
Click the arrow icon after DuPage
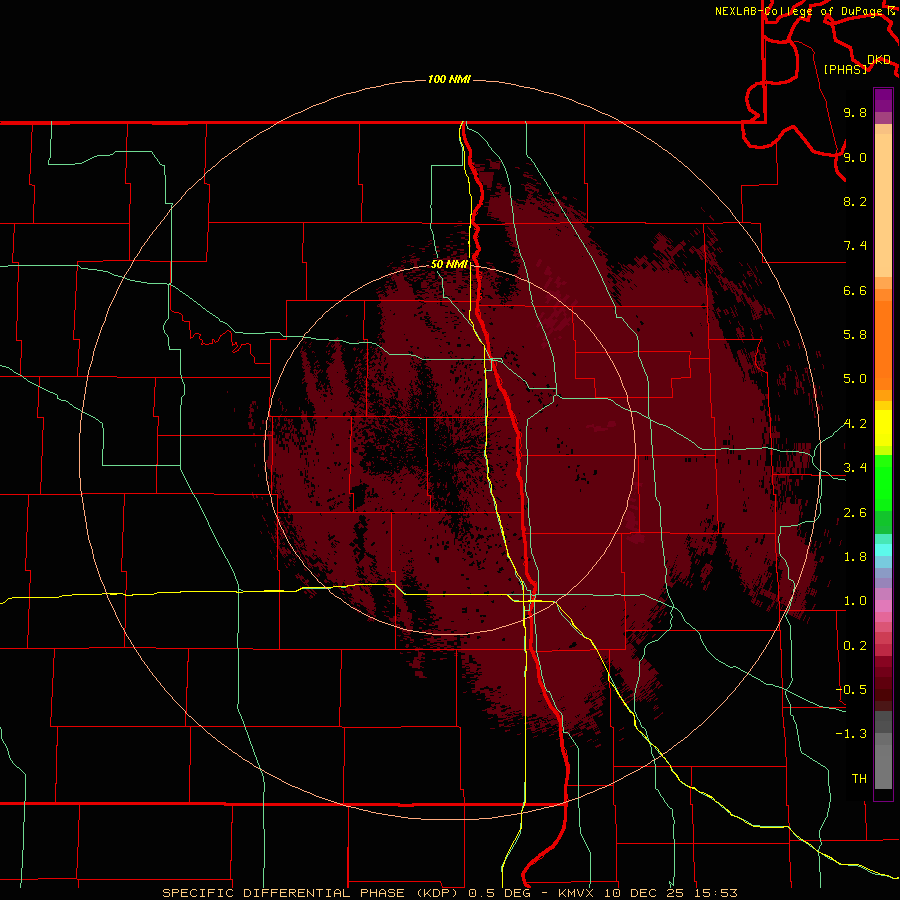click(891, 10)
